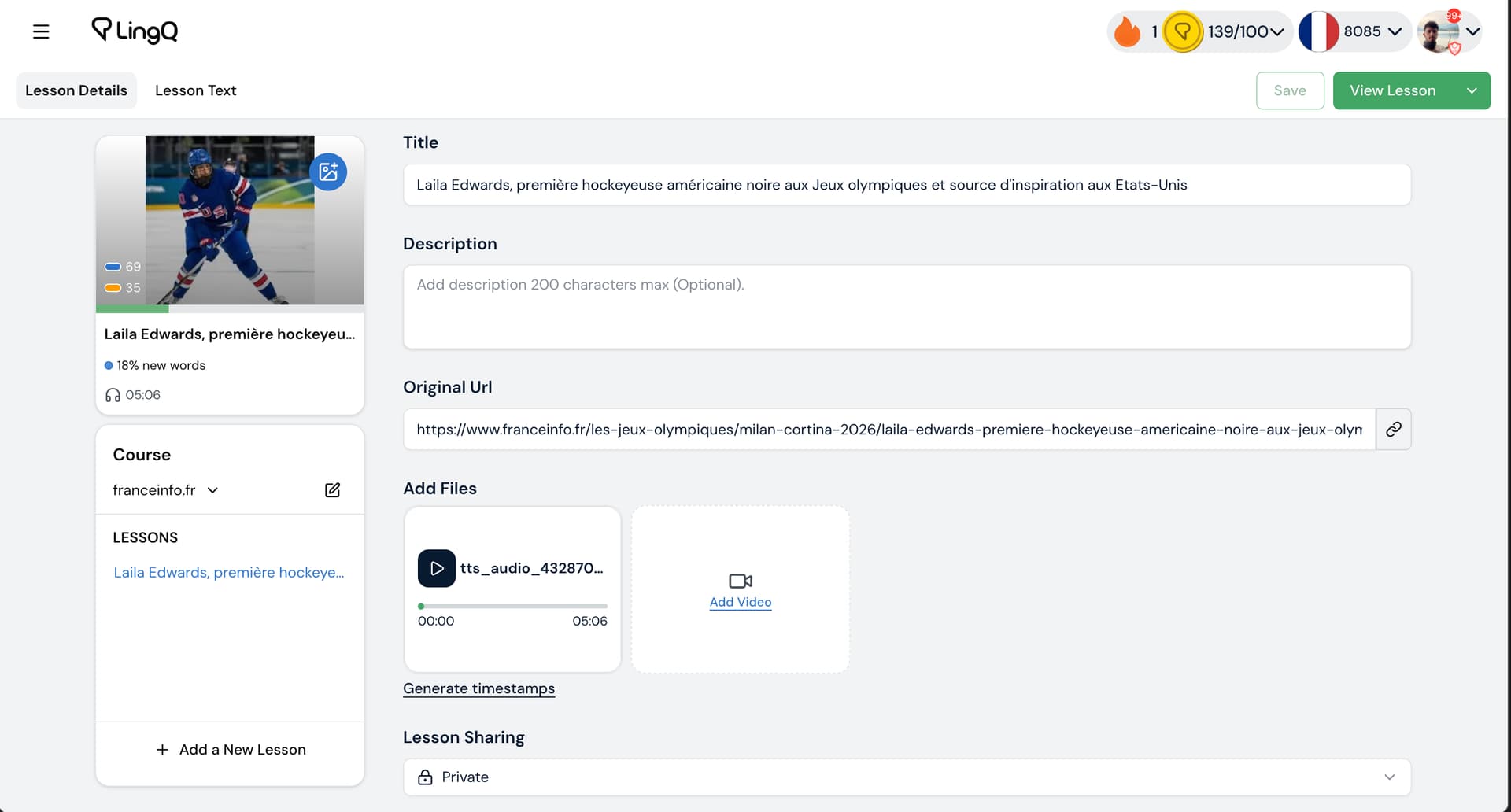Click the Generate timestamps link
The image size is (1511, 812).
coord(478,688)
